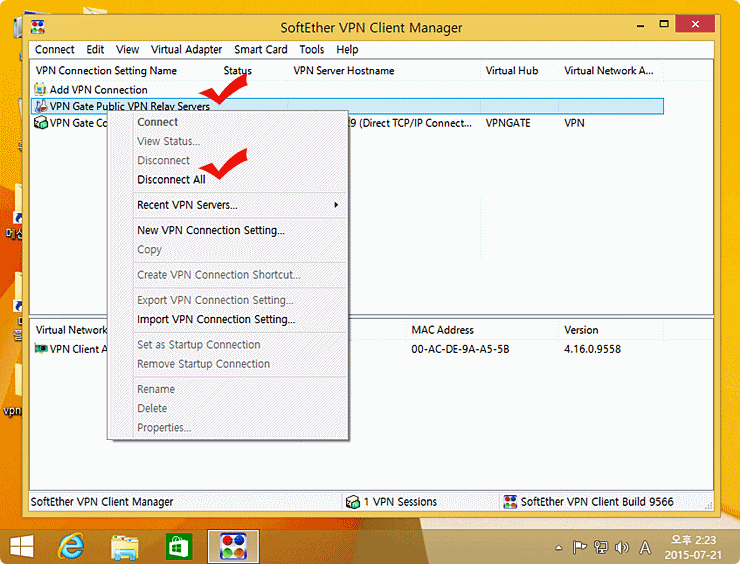Choose Import VPN Connection Setting...
The image size is (740, 564).
[228, 320]
